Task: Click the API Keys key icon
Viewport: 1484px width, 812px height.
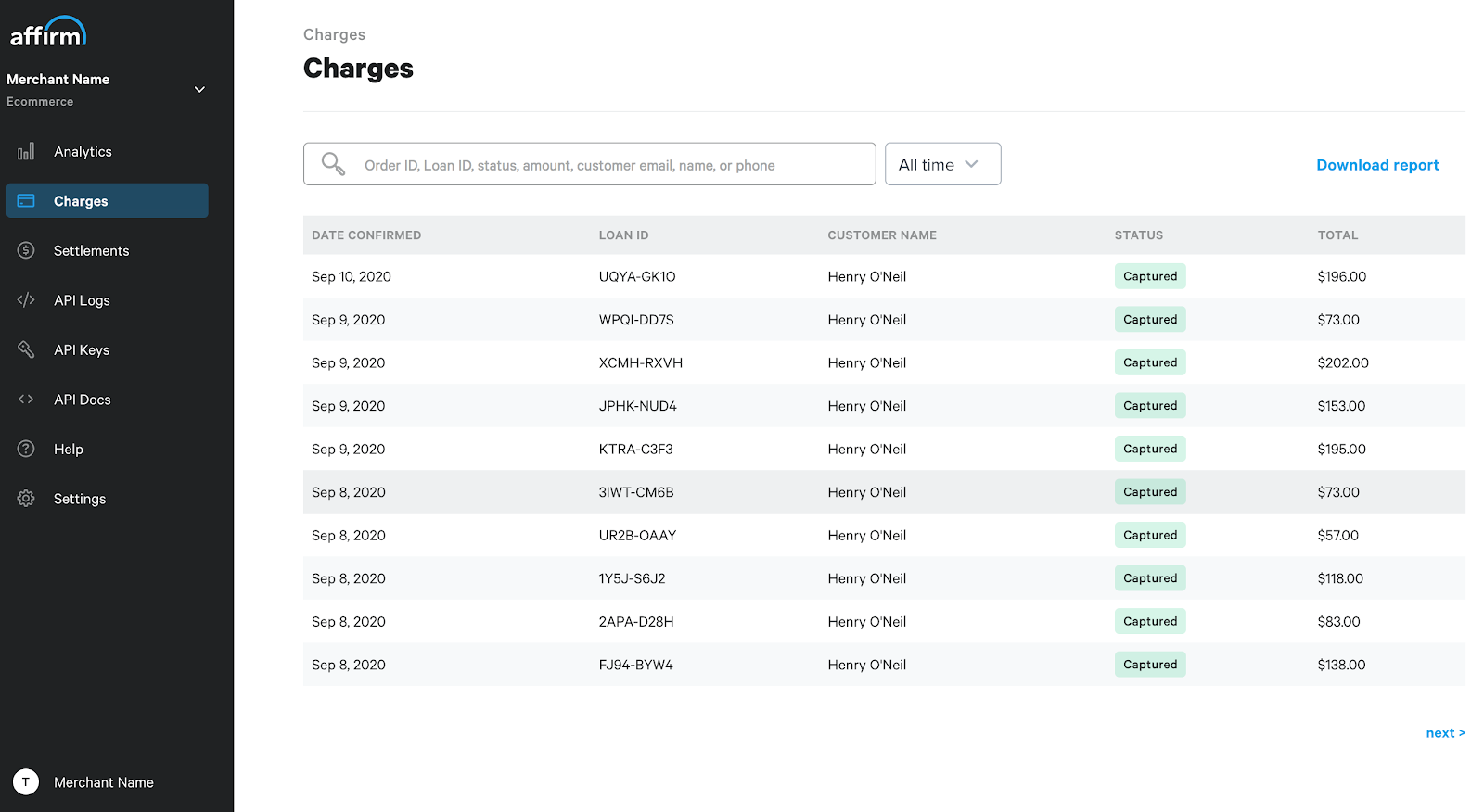Action: (x=26, y=349)
